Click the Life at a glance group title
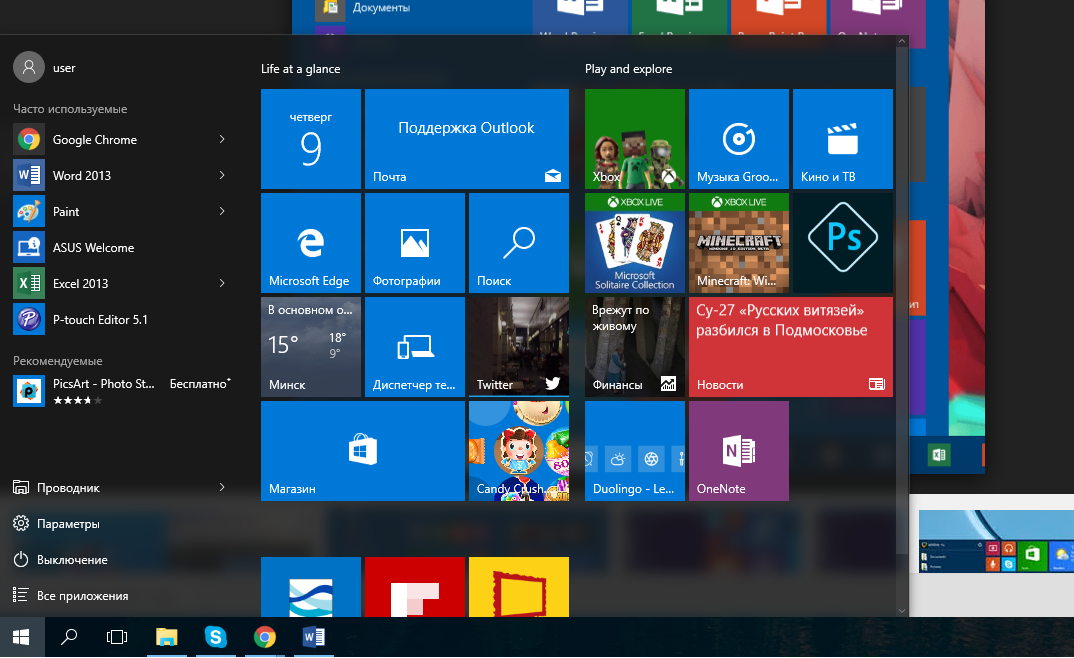The image size is (1074, 658). [301, 69]
